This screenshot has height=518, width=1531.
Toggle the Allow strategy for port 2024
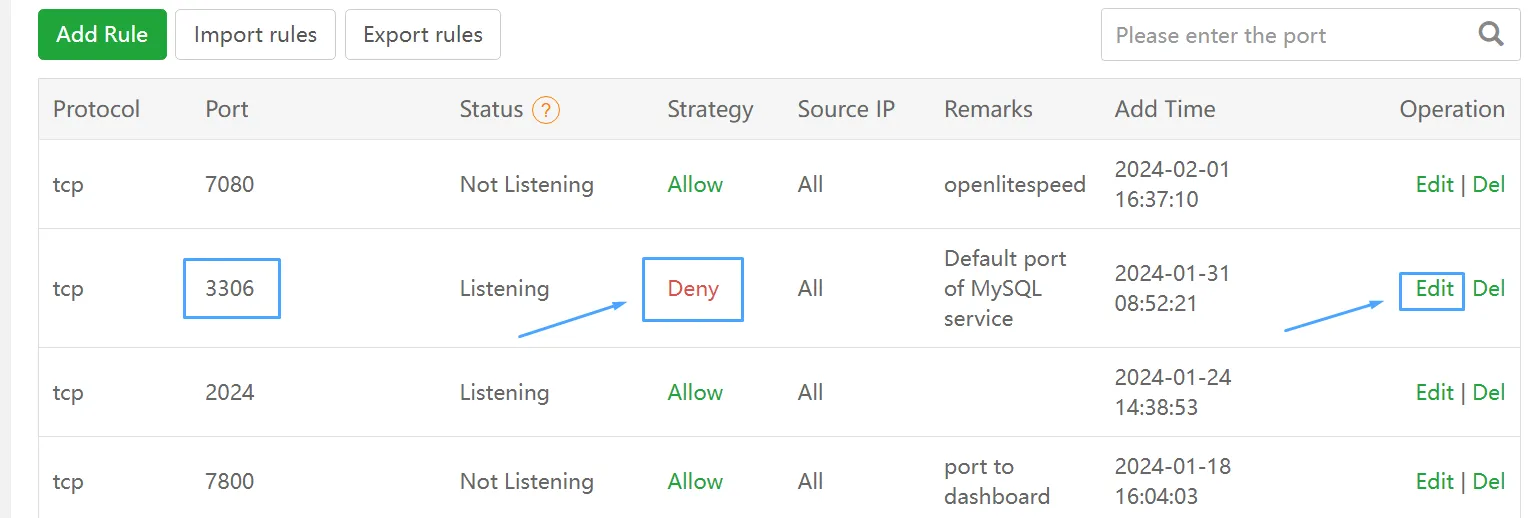[695, 392]
